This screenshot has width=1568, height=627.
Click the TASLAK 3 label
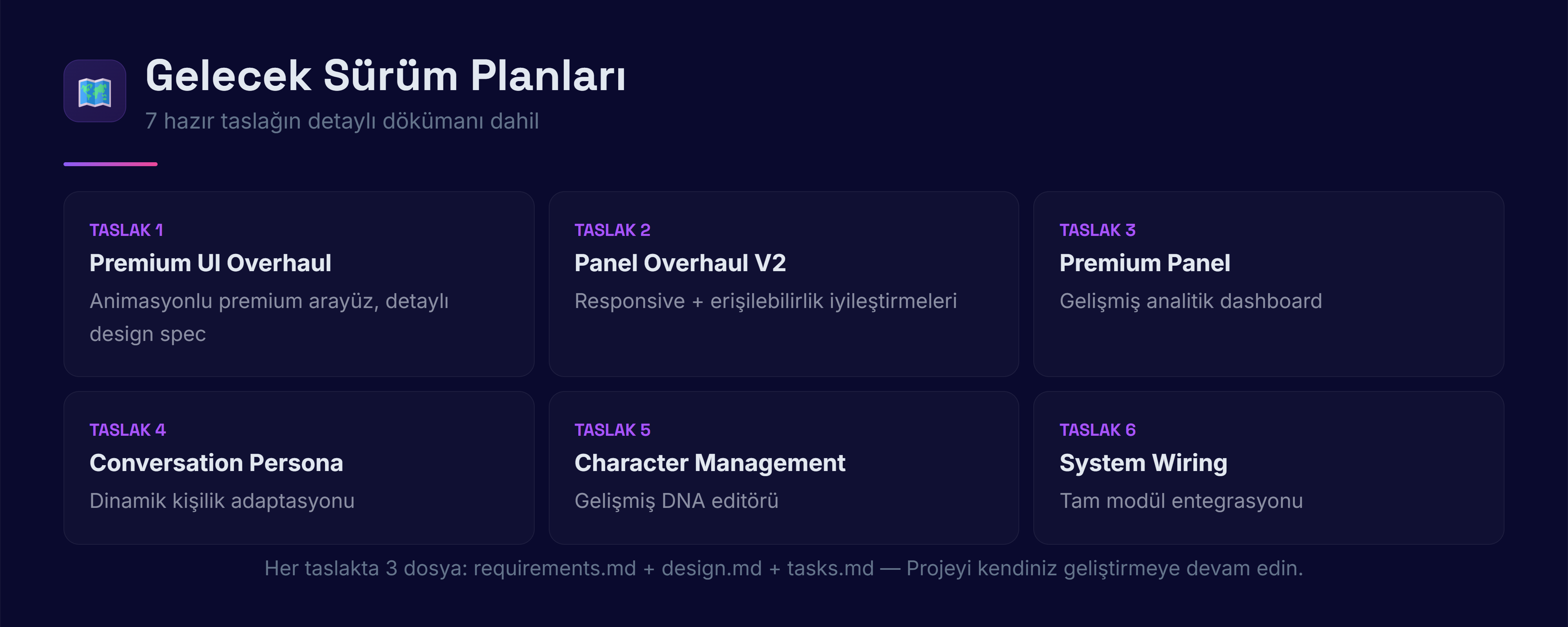click(x=1097, y=230)
